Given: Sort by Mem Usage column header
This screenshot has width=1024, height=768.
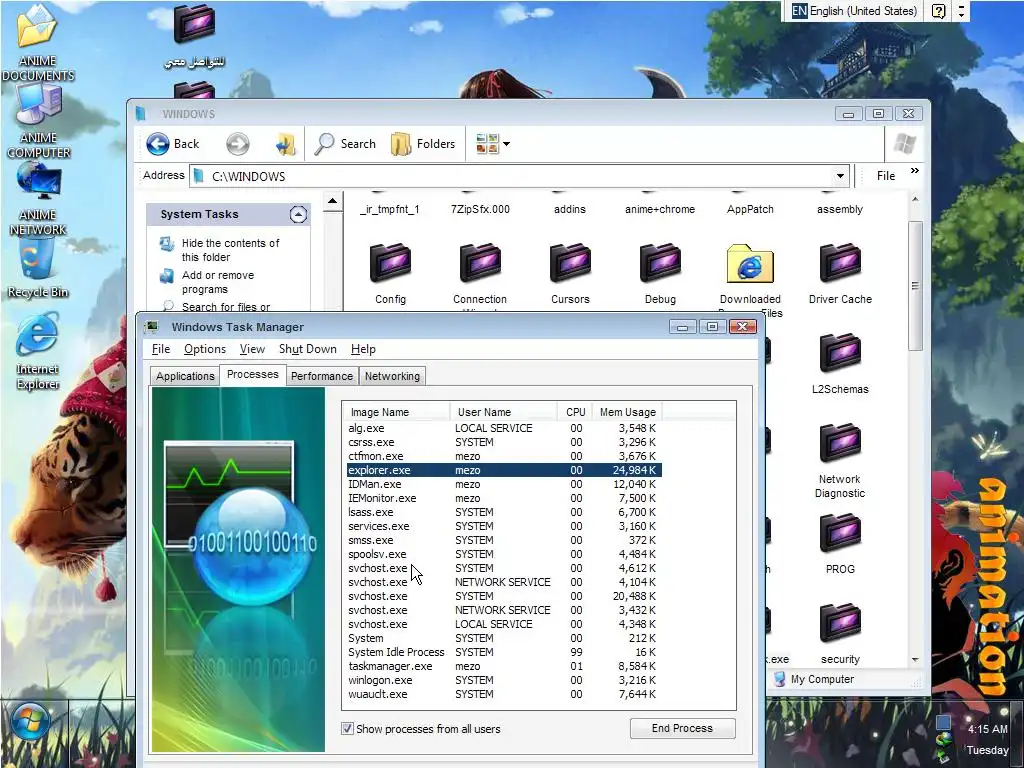Looking at the screenshot, I should [627, 412].
